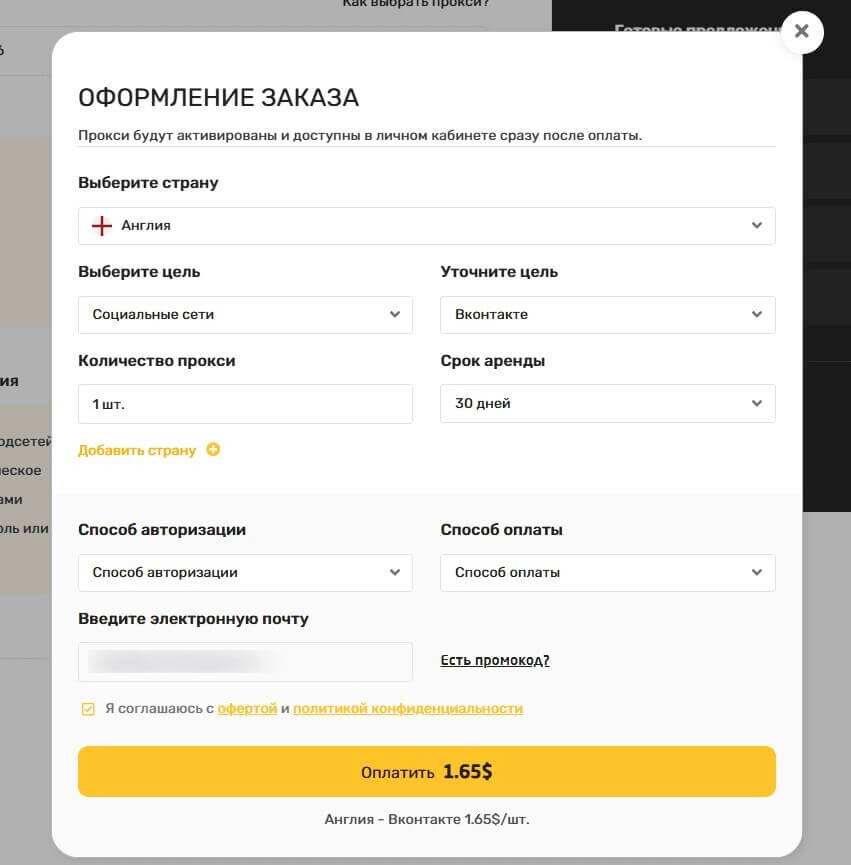Screen dimensions: 851x865
Task: Open the Англия country dropdown
Action: coord(427,226)
